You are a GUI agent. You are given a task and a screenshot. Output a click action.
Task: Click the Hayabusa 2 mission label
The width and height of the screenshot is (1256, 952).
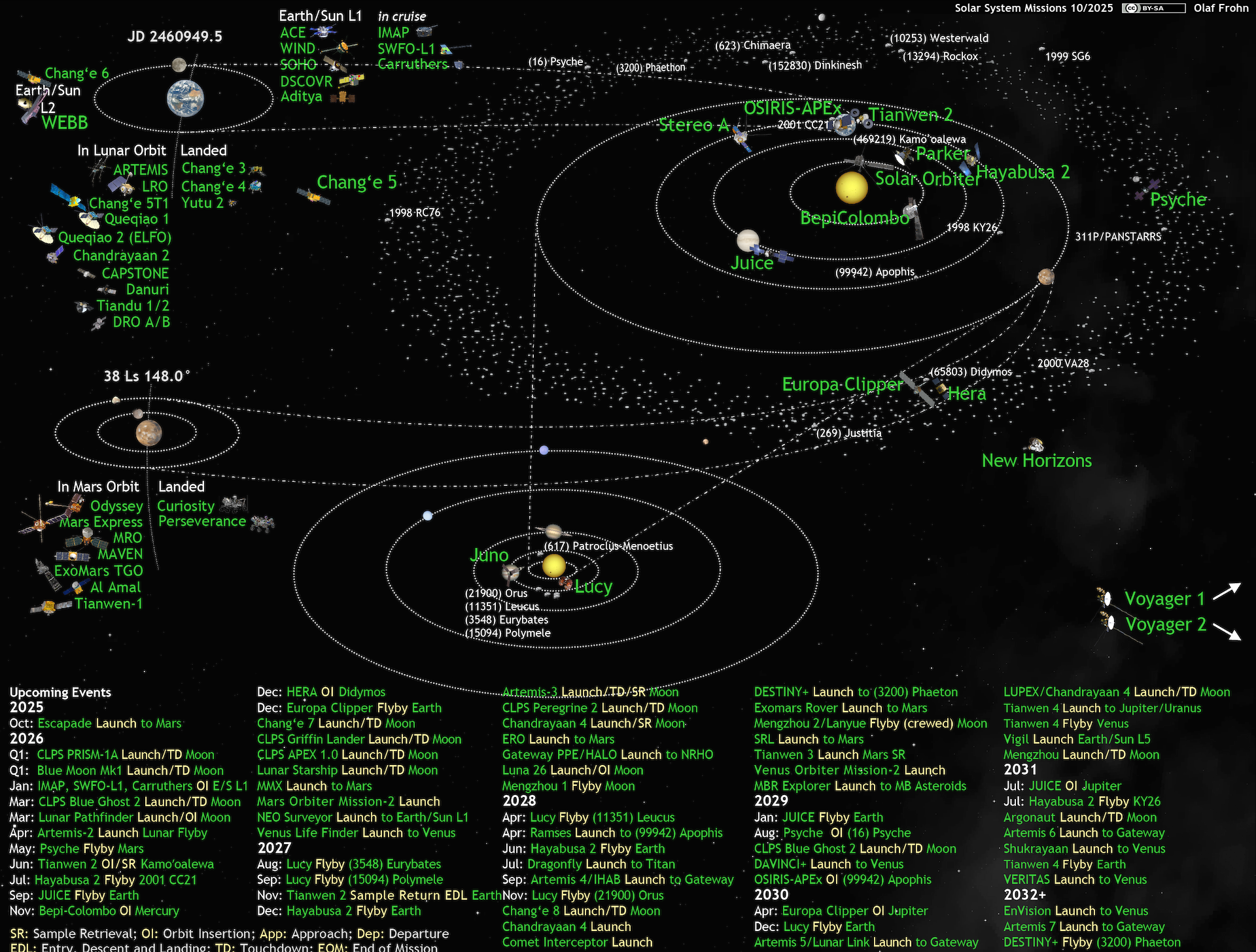[1023, 173]
